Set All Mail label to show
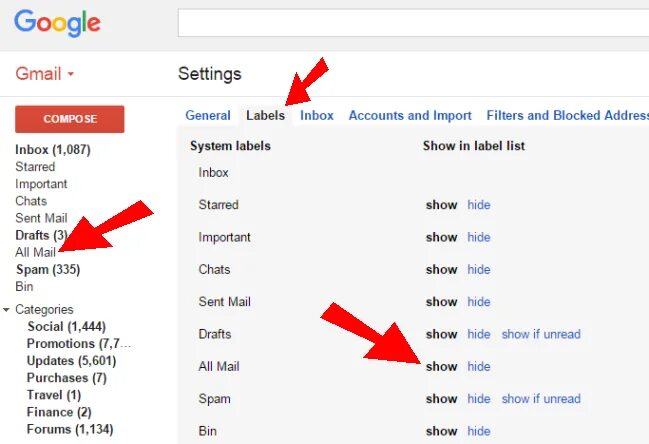Viewport: 649px width, 444px height. [x=441, y=366]
